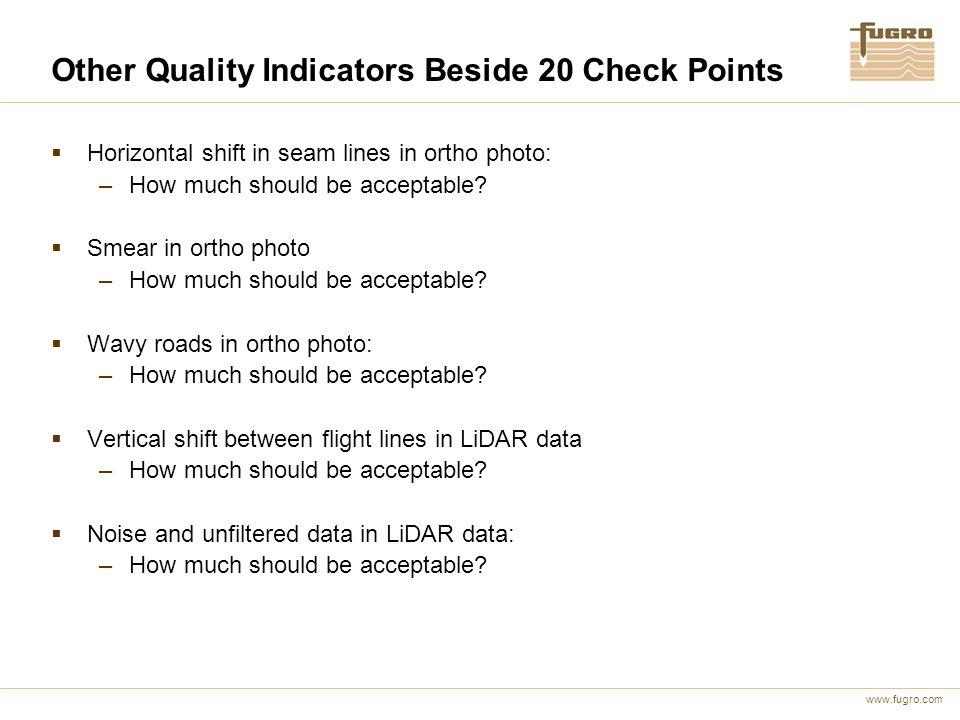
Task: Click the bullet beside Wavy roads line
Action: pos(57,343)
